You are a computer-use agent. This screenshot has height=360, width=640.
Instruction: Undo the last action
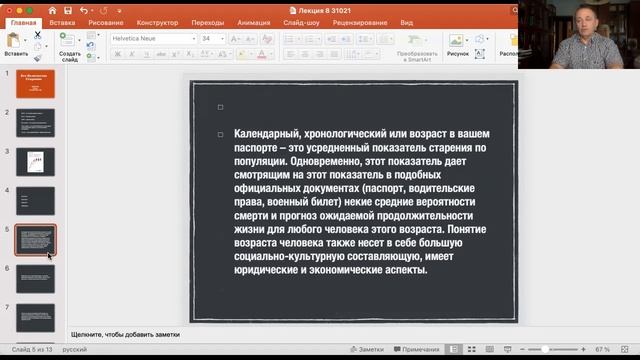(x=84, y=11)
